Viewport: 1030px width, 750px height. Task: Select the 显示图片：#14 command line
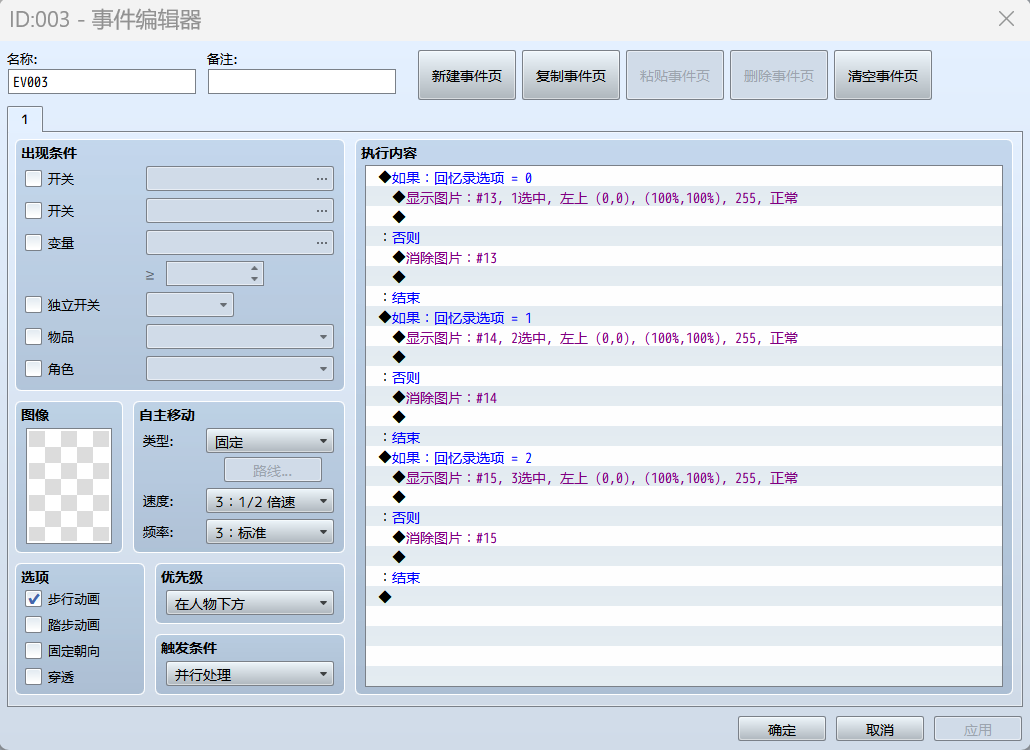684,338
